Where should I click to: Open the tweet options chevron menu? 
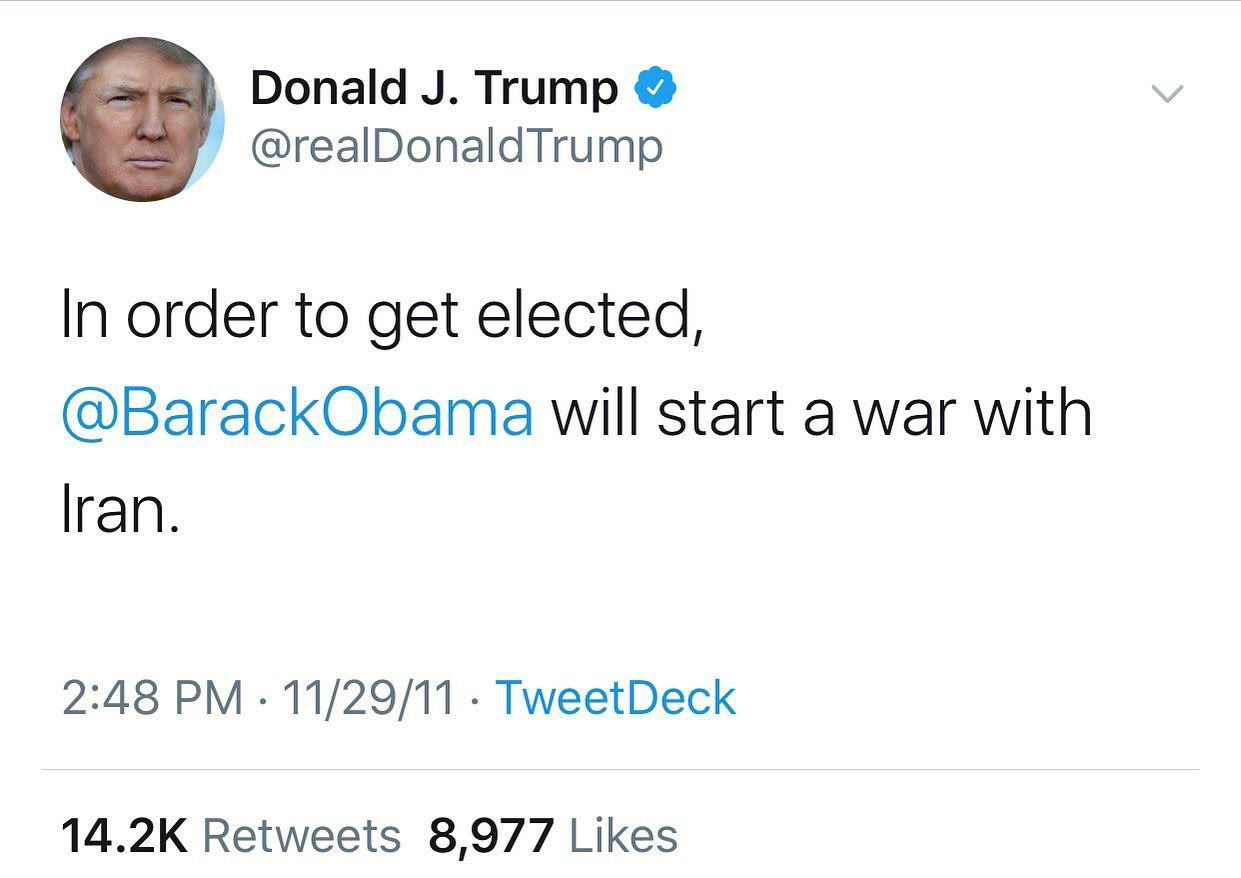(x=1167, y=94)
